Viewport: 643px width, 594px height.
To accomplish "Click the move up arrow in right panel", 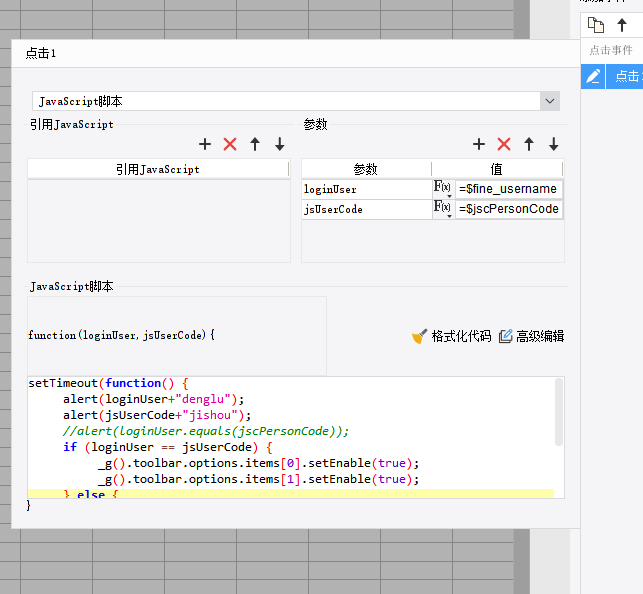I will (622, 25).
